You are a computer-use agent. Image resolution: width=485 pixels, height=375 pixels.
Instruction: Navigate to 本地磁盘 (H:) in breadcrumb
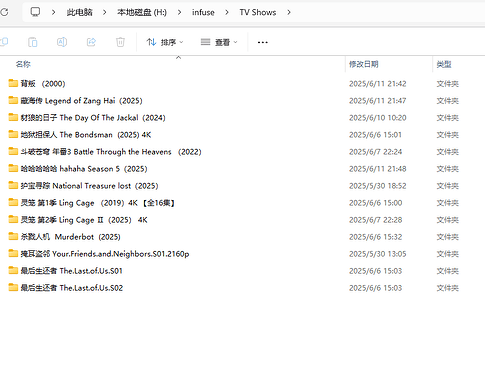pos(142,12)
